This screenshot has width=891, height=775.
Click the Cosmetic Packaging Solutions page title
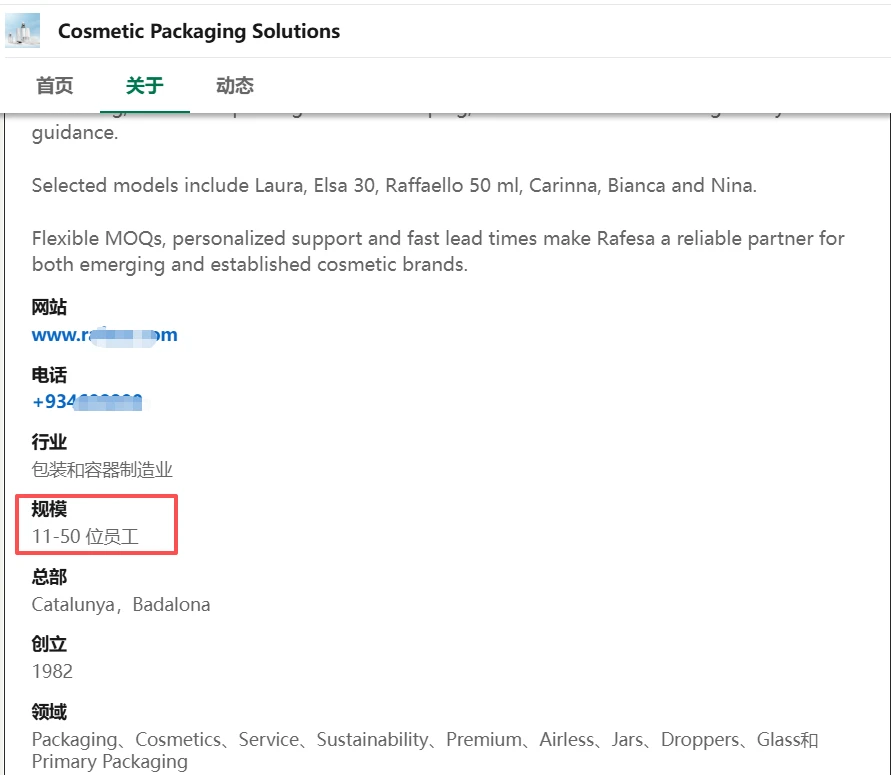(x=199, y=31)
